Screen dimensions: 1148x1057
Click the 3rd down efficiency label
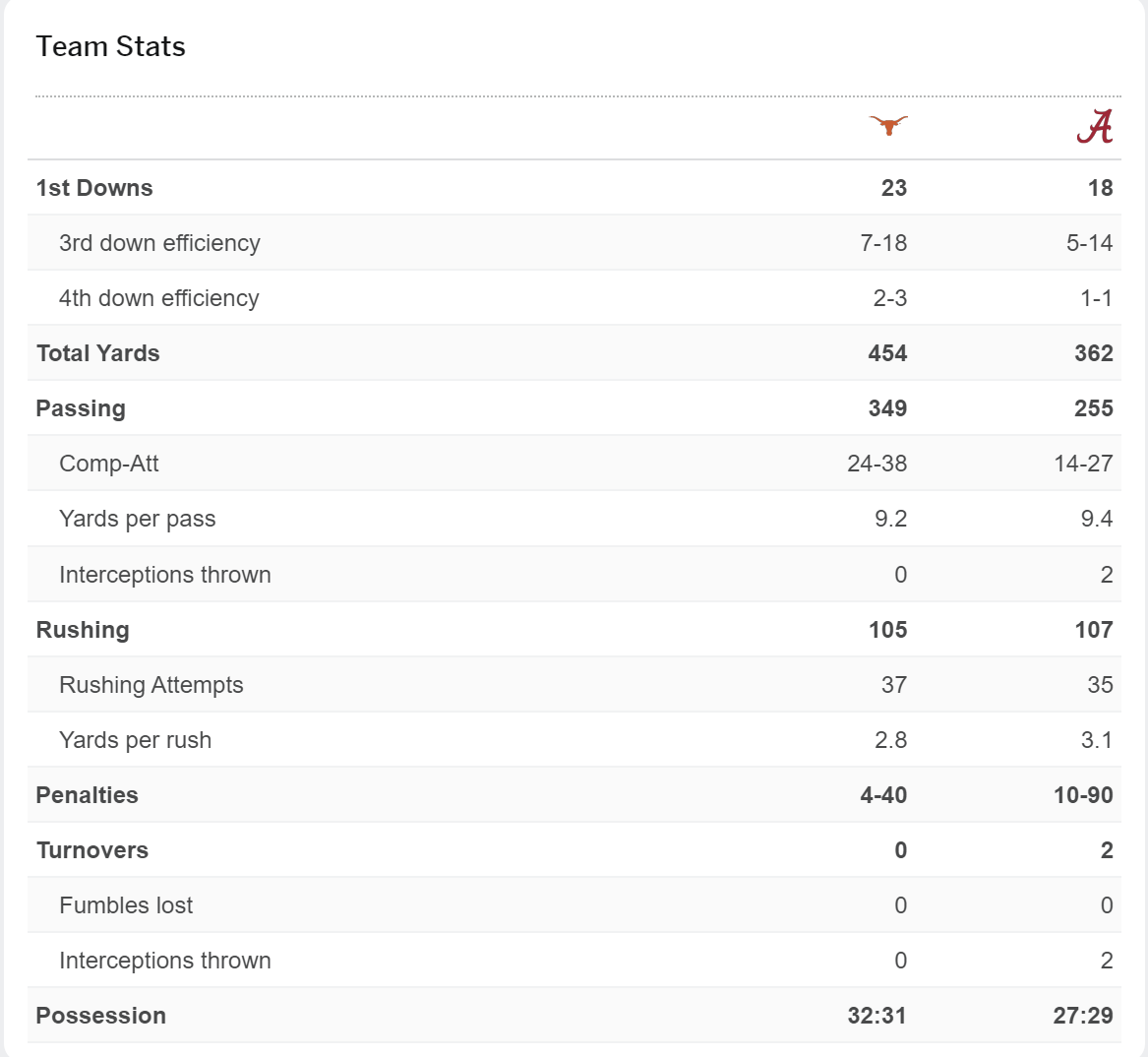(x=159, y=242)
